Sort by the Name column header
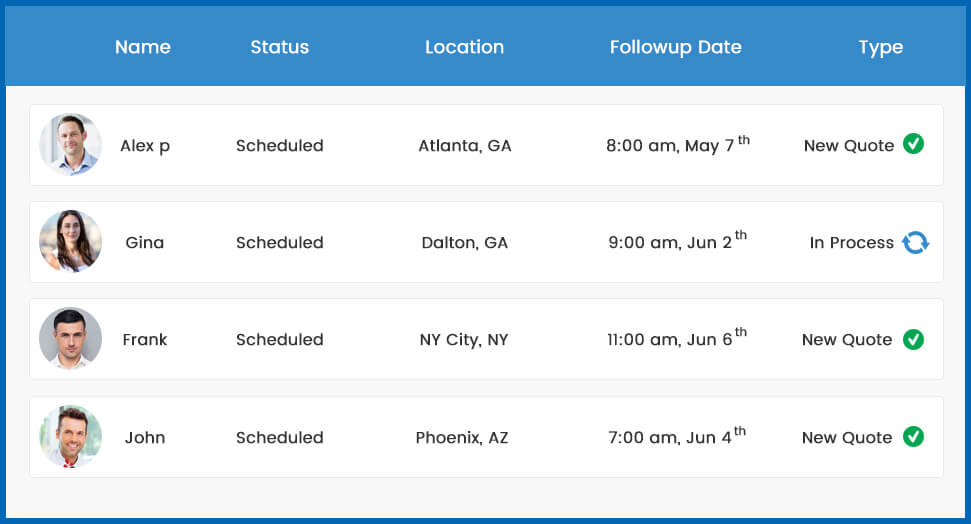 (x=143, y=47)
